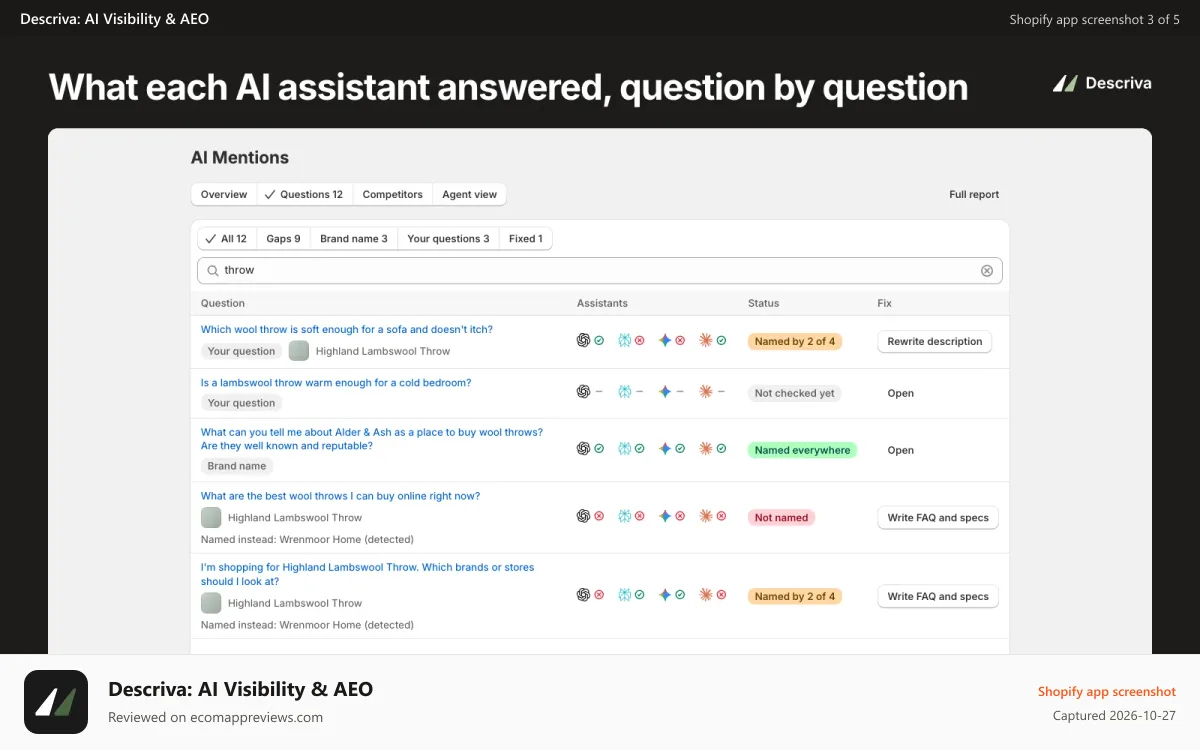Open product thumbnail in 'Which brands or stores' row
The width and height of the screenshot is (1200, 750).
(211, 603)
